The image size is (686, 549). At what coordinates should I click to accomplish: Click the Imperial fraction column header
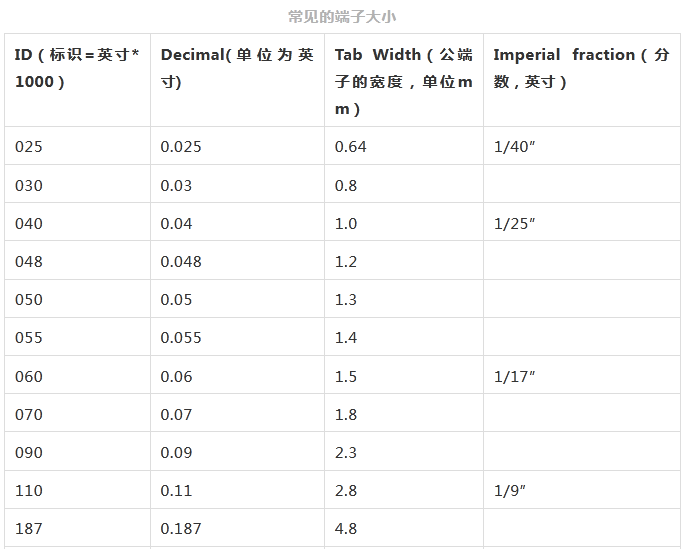(581, 68)
